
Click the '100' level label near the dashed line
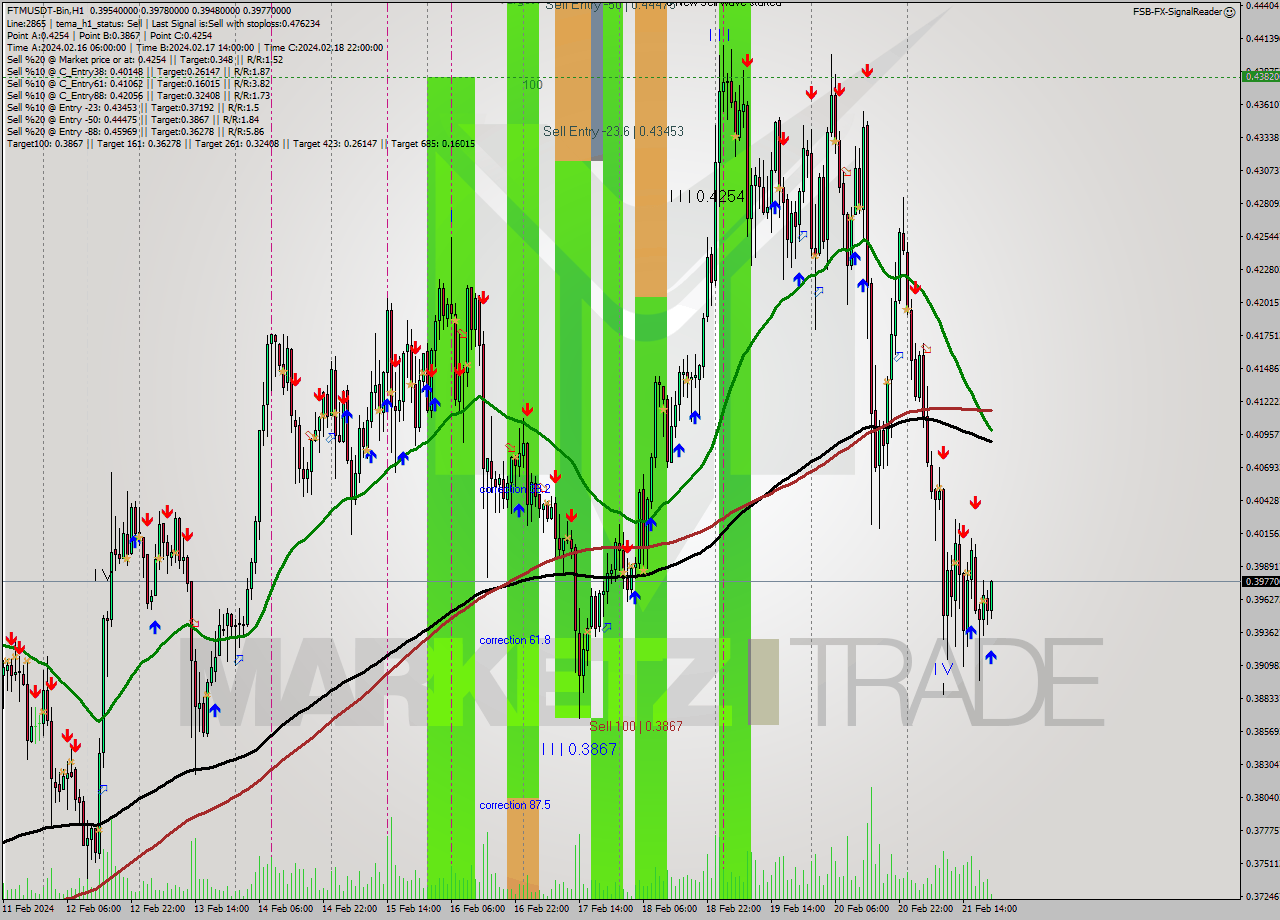click(532, 85)
